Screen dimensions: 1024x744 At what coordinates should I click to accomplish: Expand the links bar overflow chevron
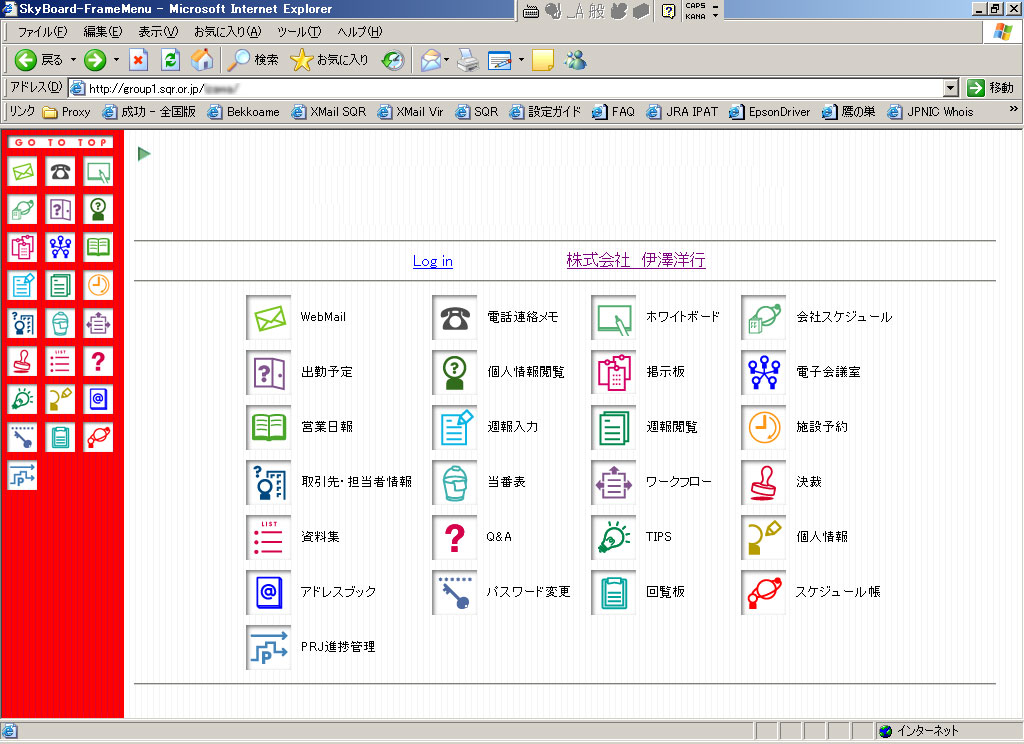pyautogui.click(x=1014, y=109)
